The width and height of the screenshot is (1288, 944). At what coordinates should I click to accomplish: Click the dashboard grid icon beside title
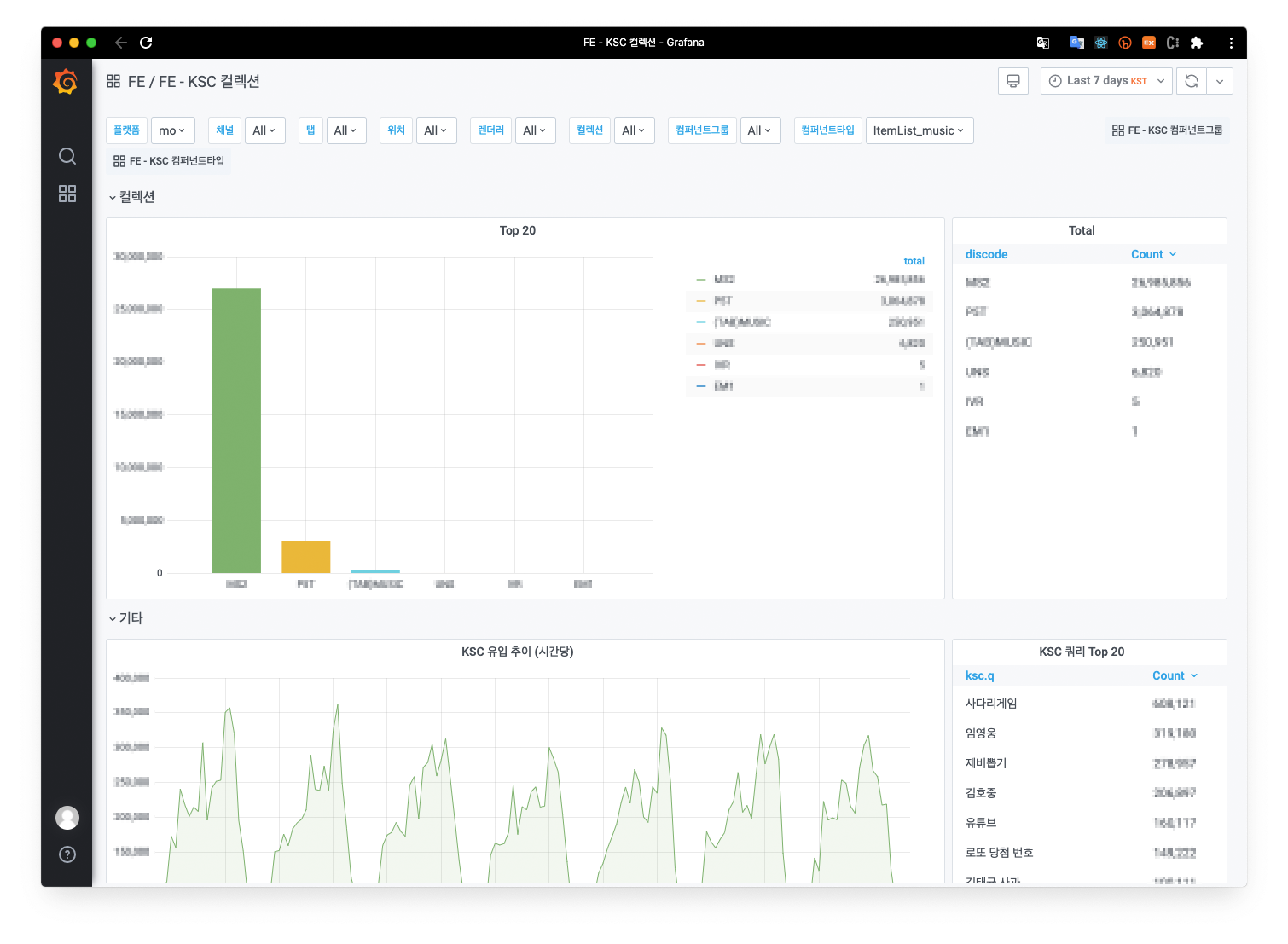[113, 81]
